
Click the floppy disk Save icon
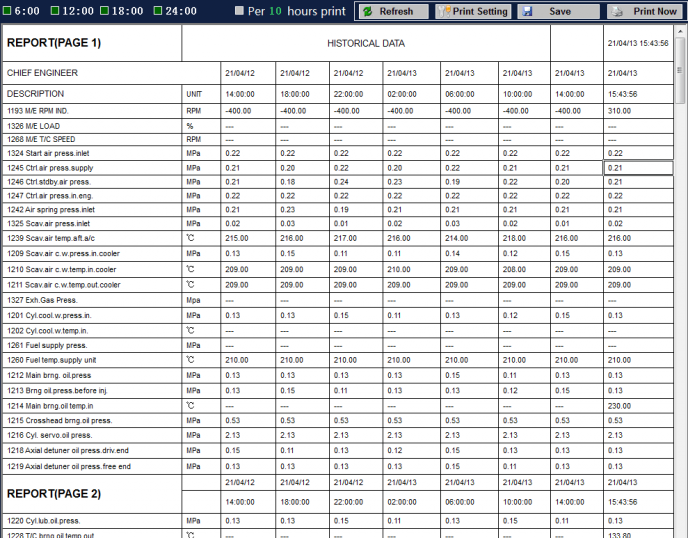527,11
